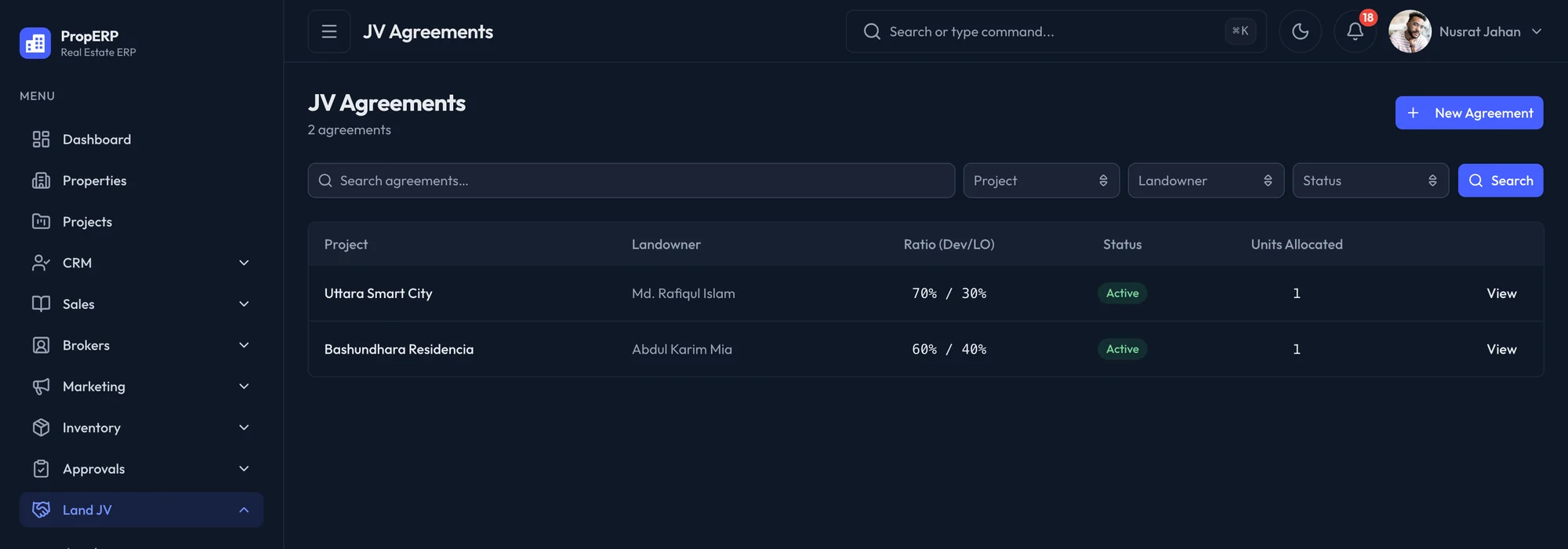This screenshot has height=549, width=1568.
Task: Click the Brokers contact icon
Action: (41, 345)
